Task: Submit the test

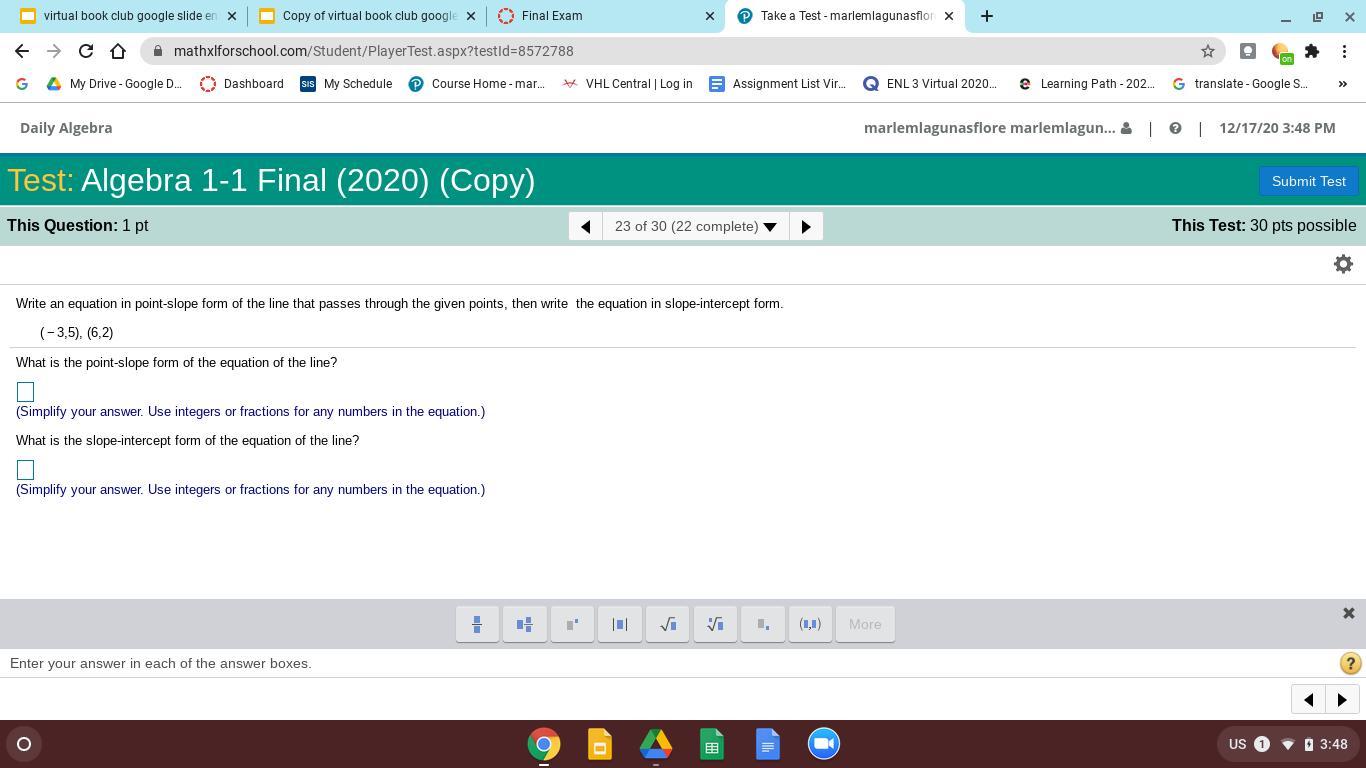Action: [1308, 181]
